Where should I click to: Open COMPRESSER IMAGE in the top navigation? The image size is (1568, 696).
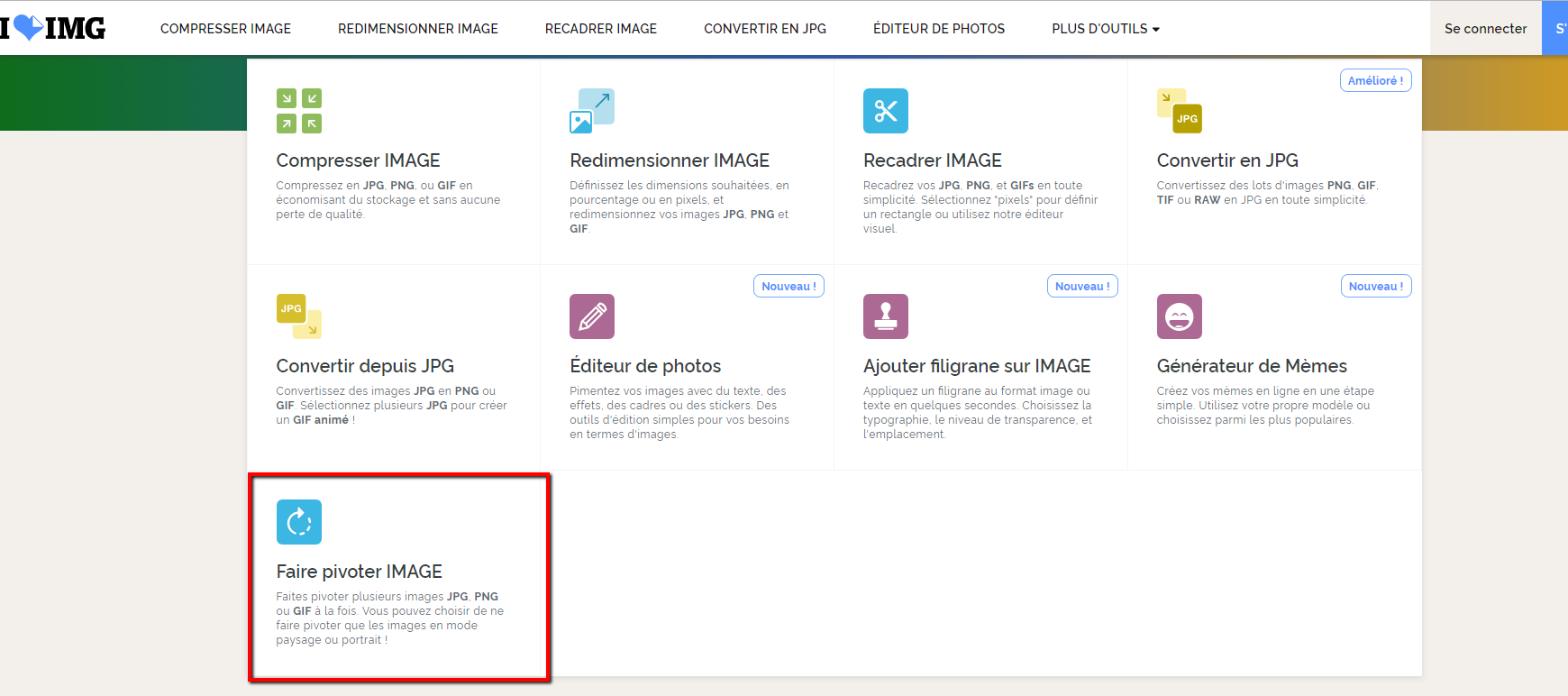point(225,29)
